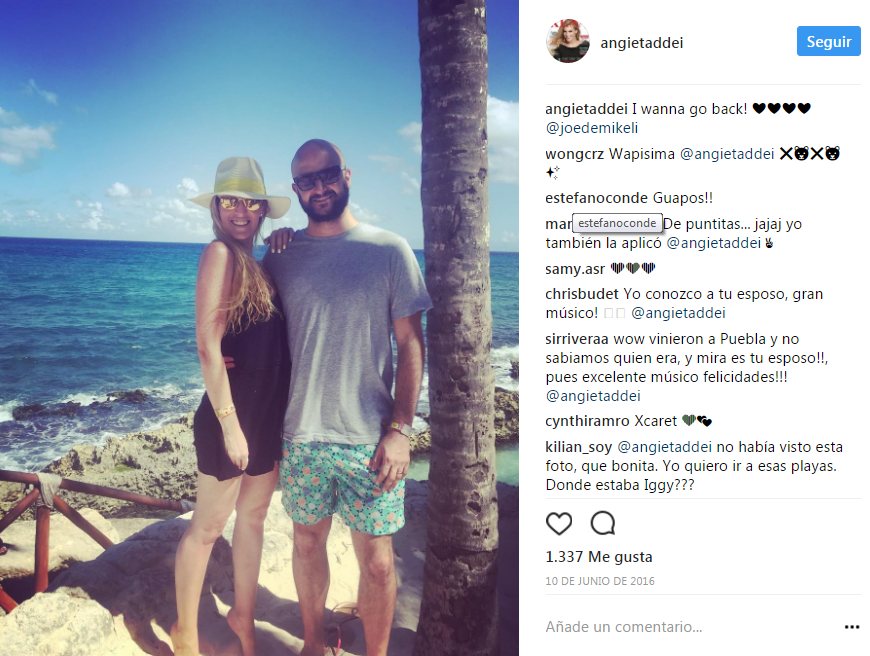View the 1.337 Me gusta likes list
The image size is (870, 656).
click(x=599, y=557)
